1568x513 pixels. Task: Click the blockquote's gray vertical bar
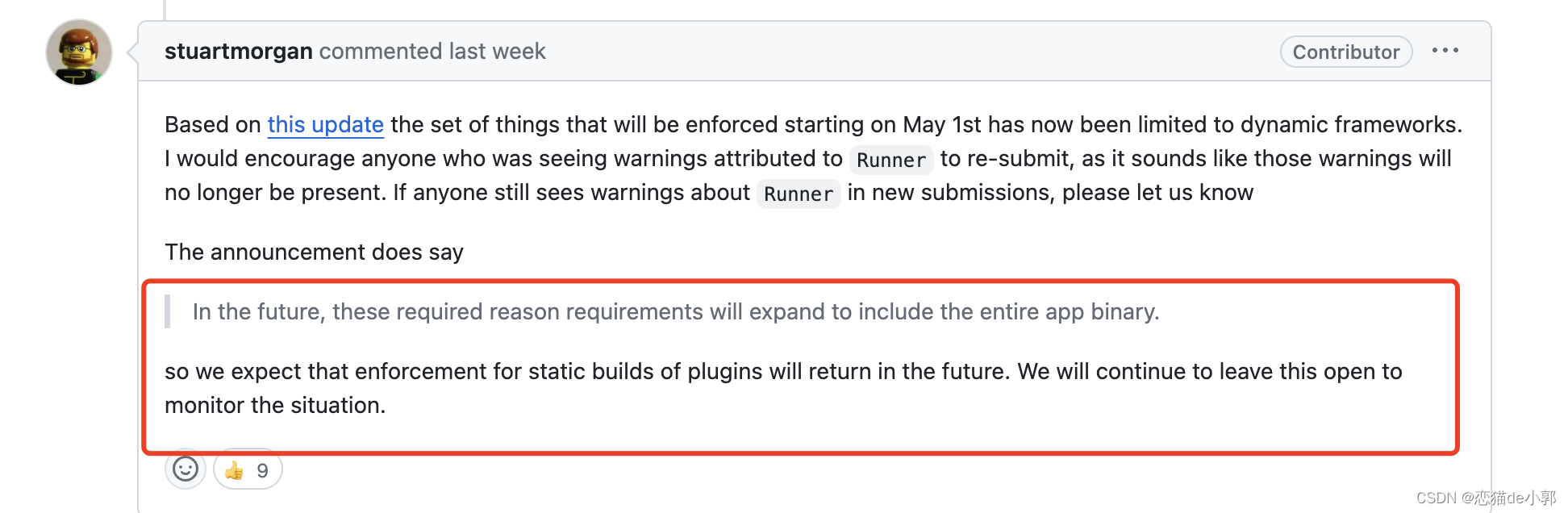coord(168,311)
